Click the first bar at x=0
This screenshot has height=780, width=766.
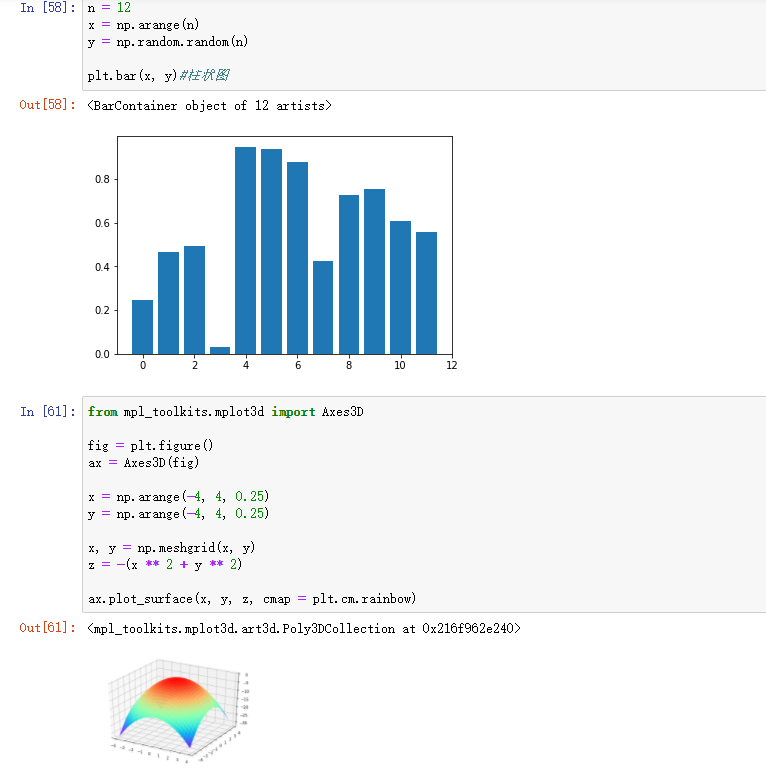point(143,327)
